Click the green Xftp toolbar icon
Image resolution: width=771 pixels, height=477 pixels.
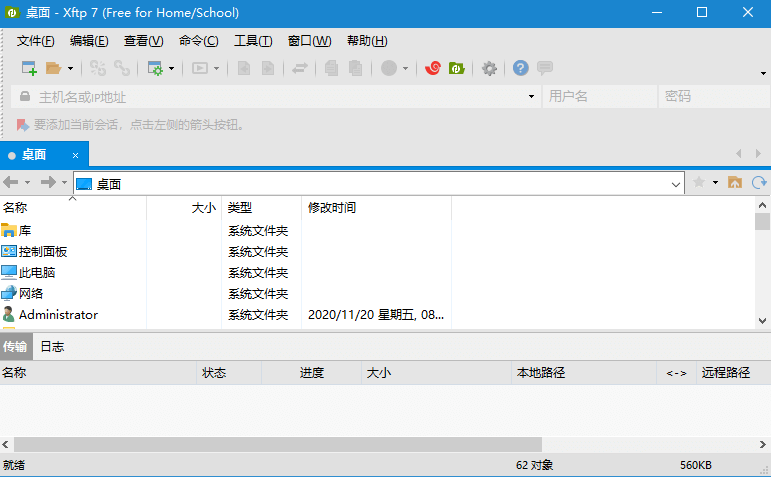[456, 68]
